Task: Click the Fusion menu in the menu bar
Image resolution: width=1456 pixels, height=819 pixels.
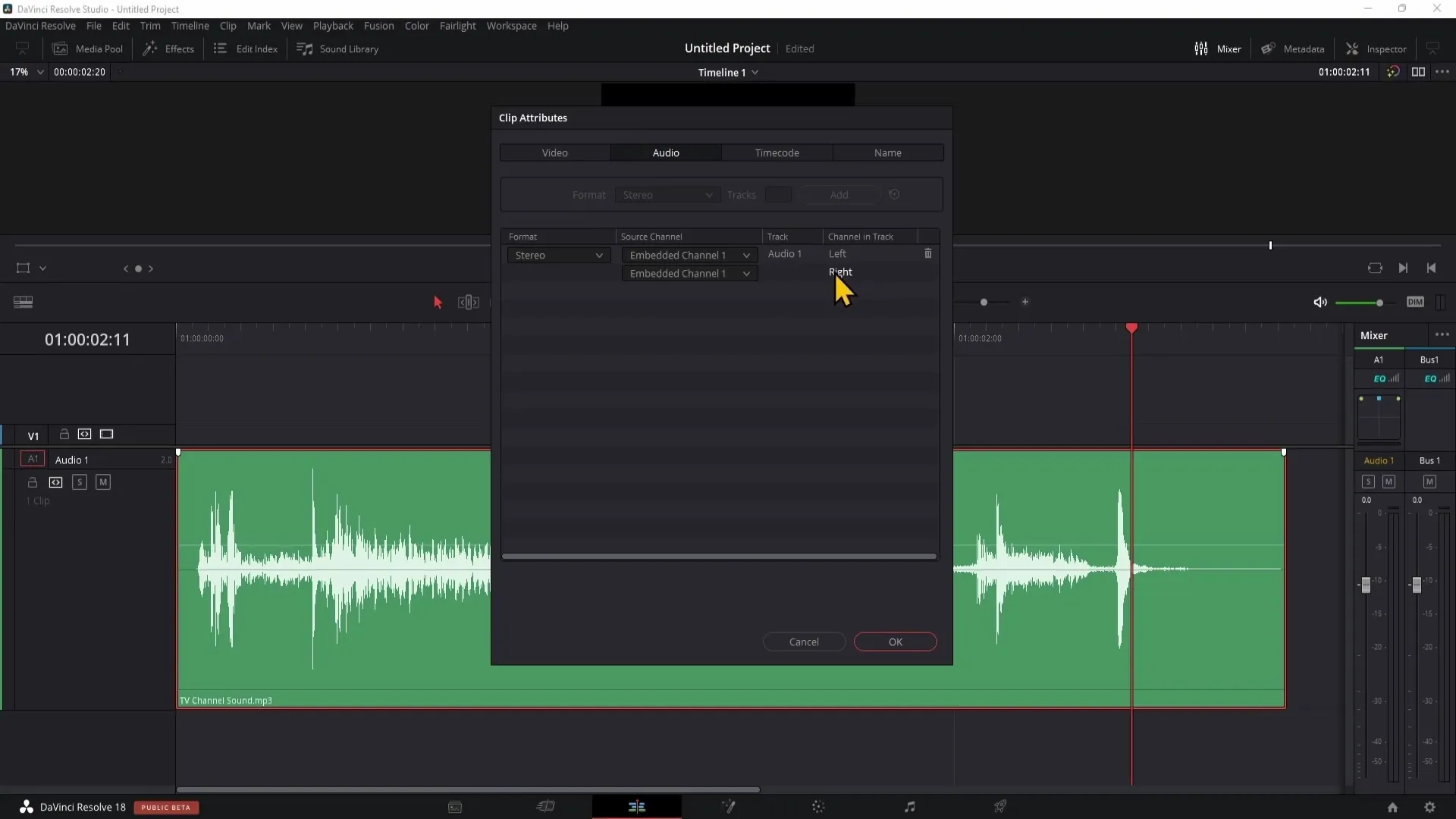Action: pyautogui.click(x=379, y=25)
